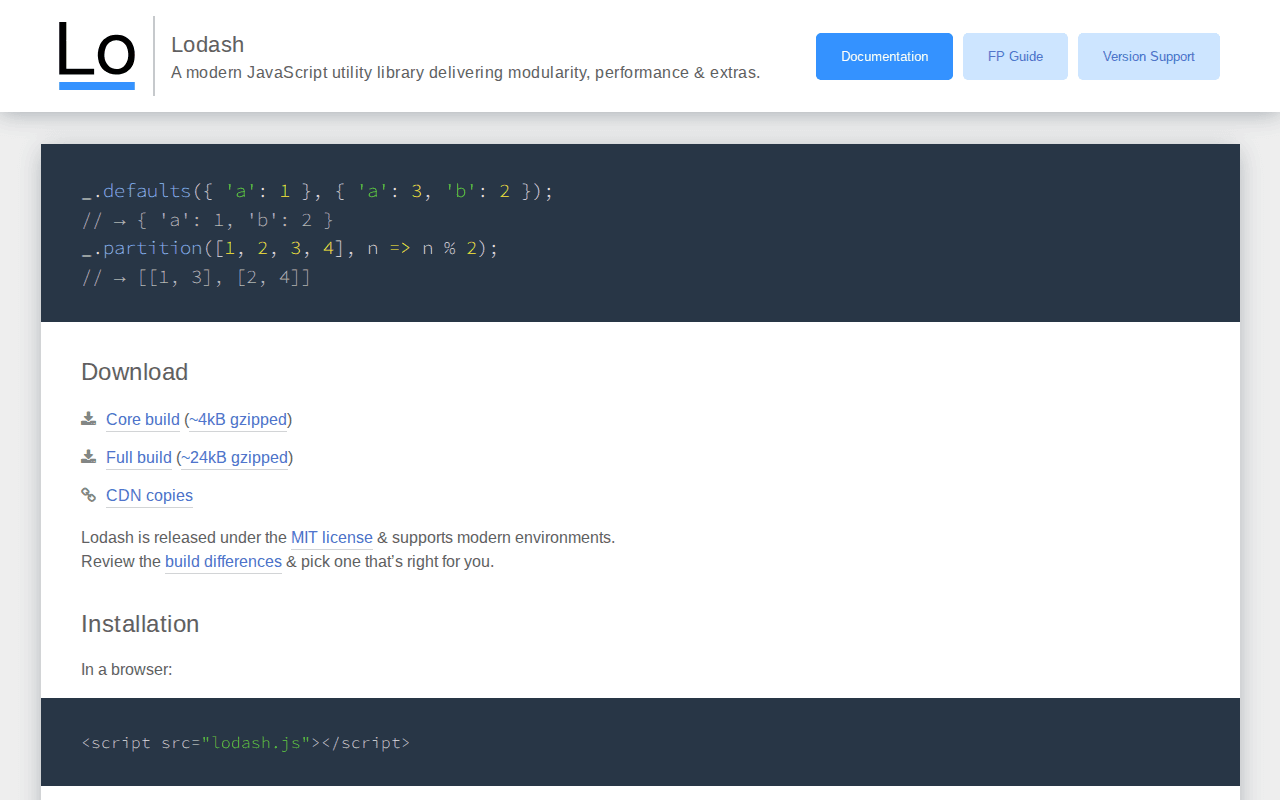
Task: Download the Full build link
Action: click(x=139, y=458)
